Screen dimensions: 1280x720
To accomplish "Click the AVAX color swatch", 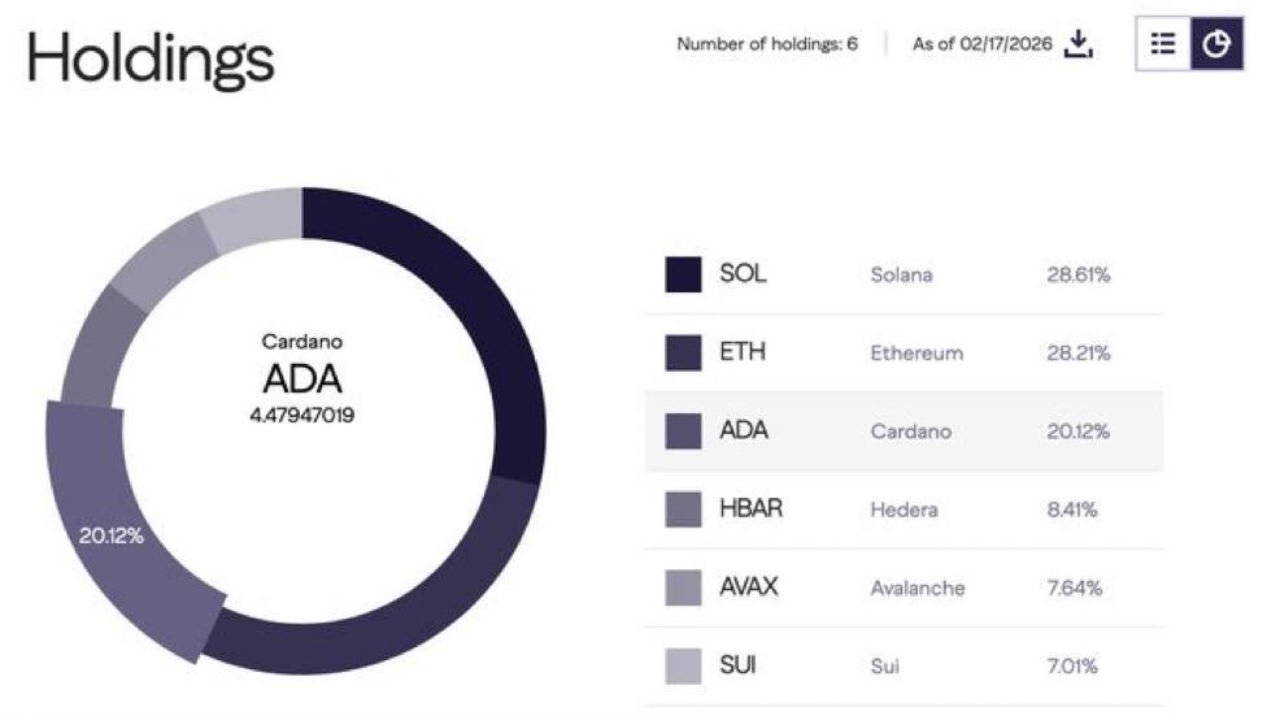I will click(683, 587).
